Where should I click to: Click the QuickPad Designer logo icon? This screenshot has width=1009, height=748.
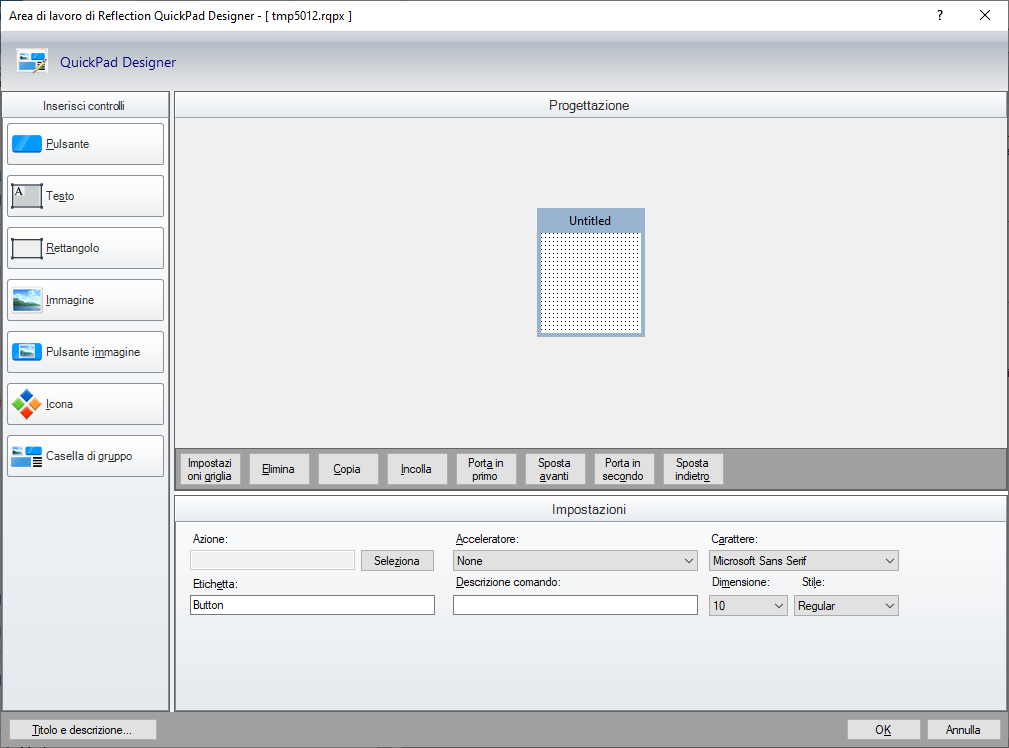click(x=32, y=62)
